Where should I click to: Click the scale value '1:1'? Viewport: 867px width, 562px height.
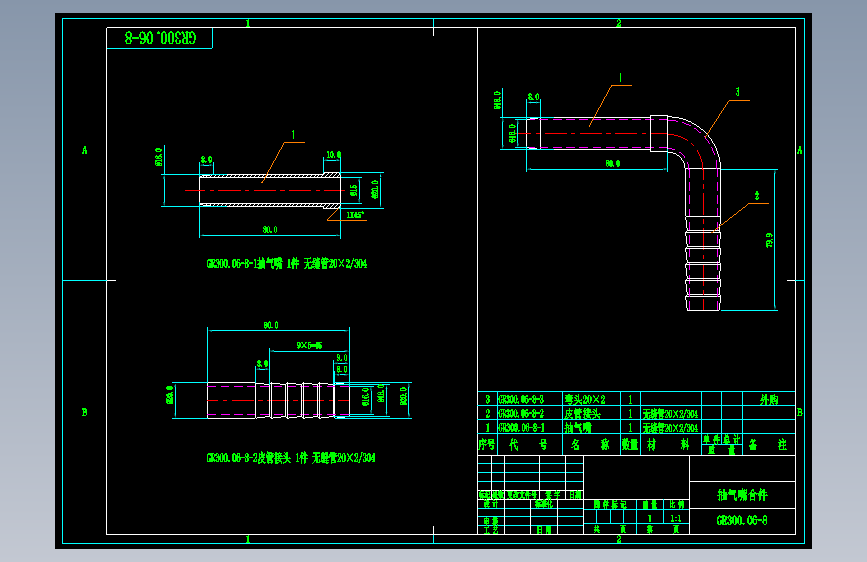(x=676, y=519)
